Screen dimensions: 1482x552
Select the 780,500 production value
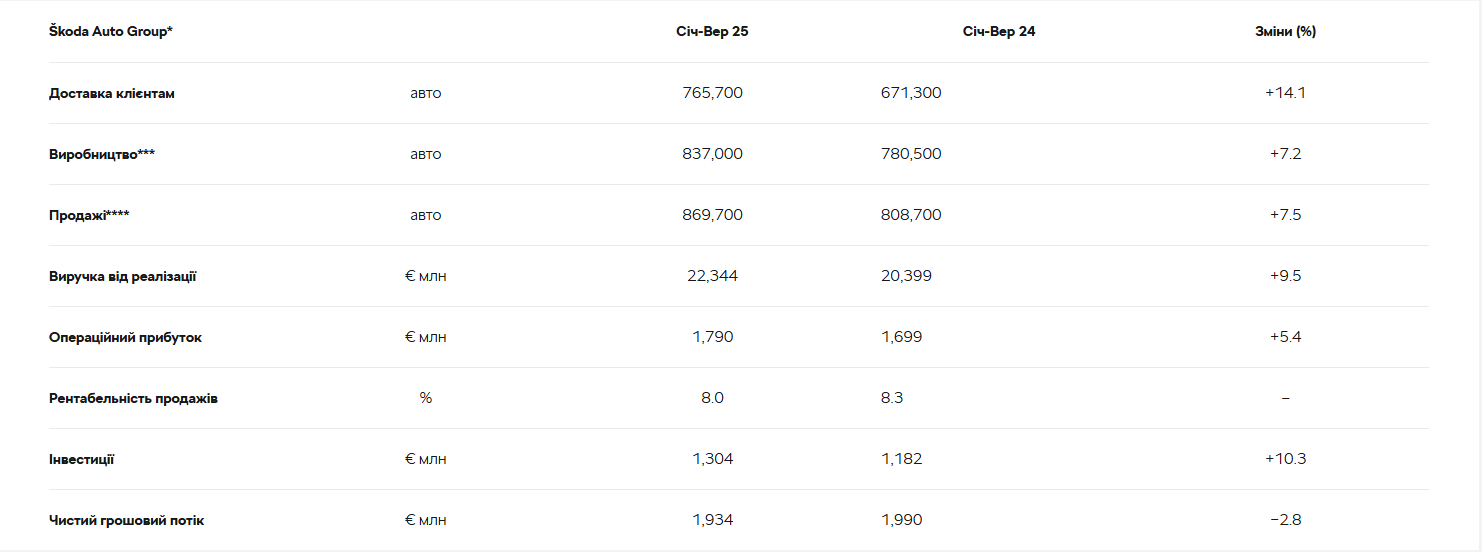tap(911, 154)
